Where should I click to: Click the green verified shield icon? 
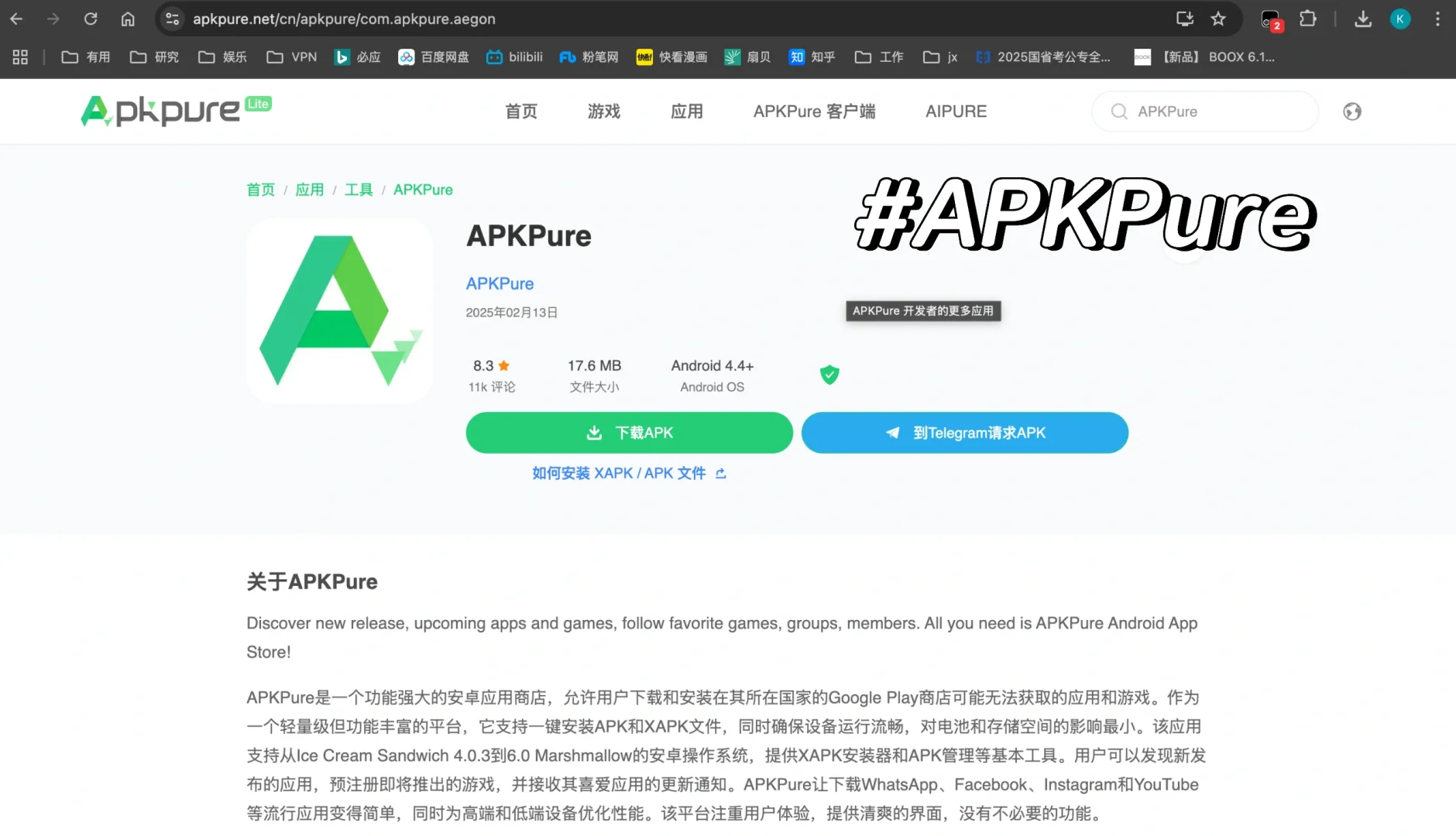[829, 375]
